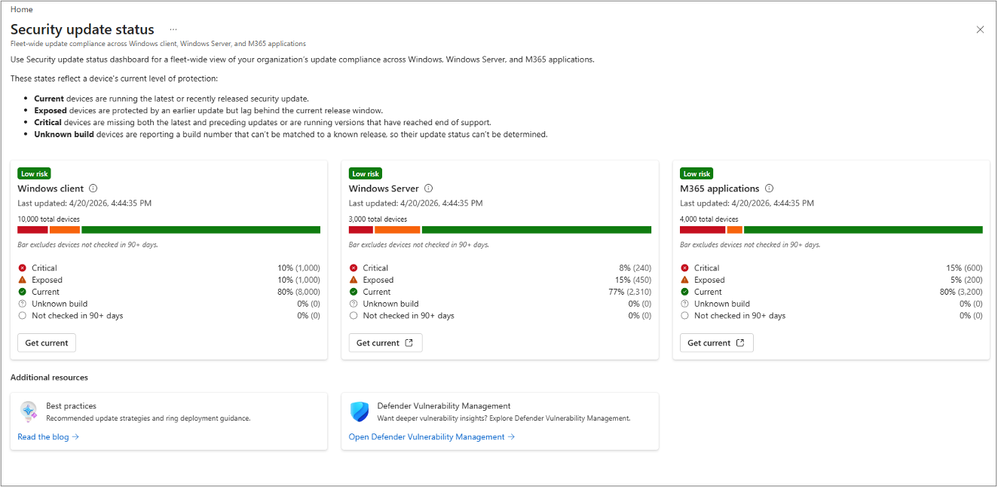Click the red Critical segment of M365 applications bar
998x487 pixels.
click(703, 230)
